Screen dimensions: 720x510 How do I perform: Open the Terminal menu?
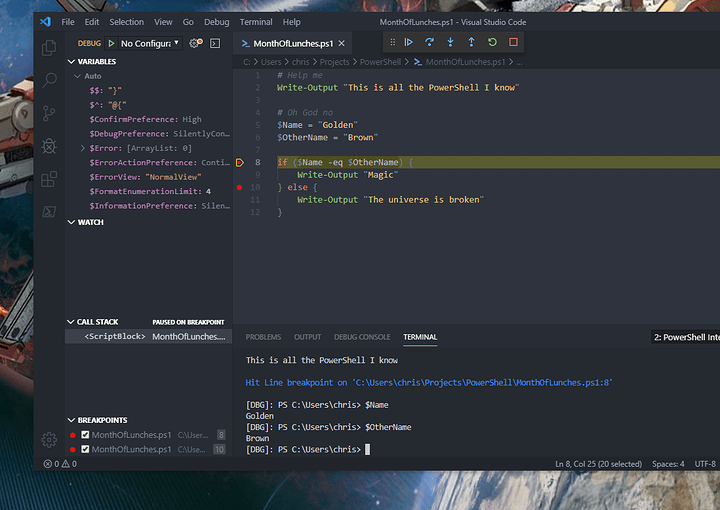click(x=256, y=22)
